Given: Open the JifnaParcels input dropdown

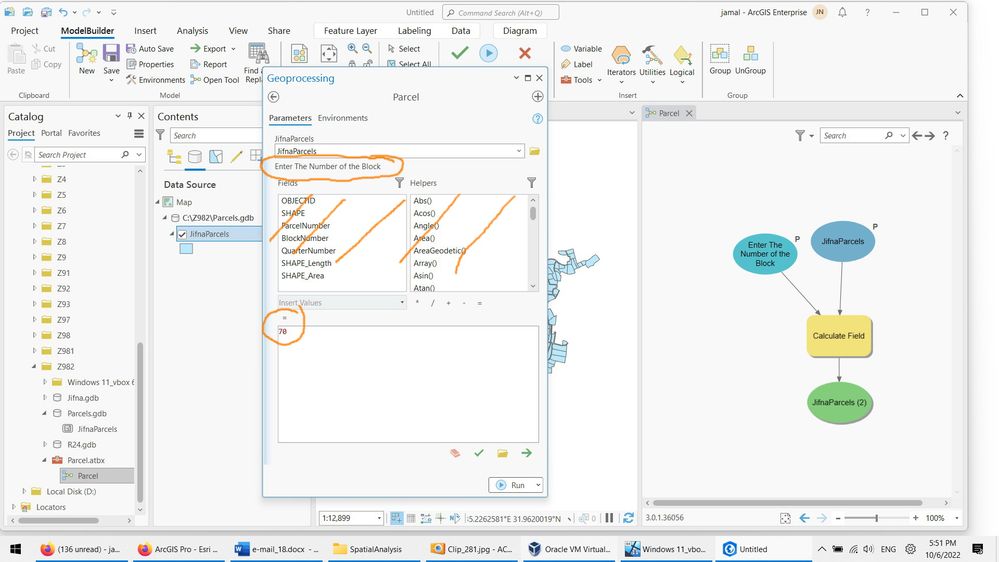Looking at the screenshot, I should (519, 151).
